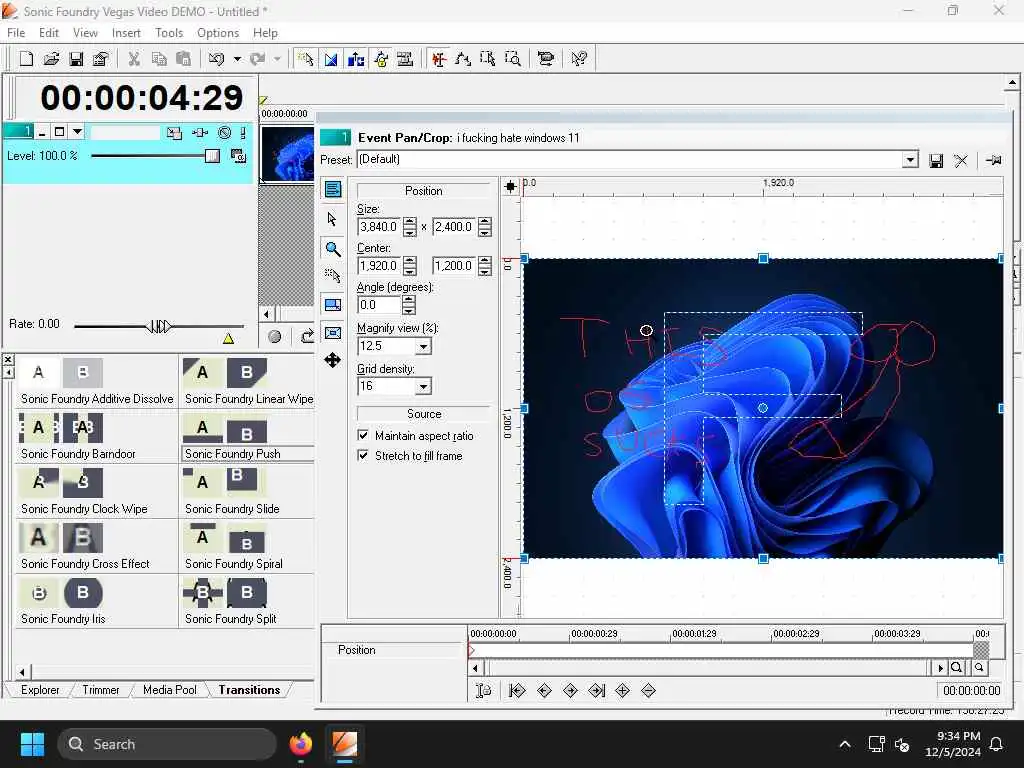This screenshot has height=768, width=1024.
Task: Open track 1 header dropdown arrow
Action: click(77, 132)
